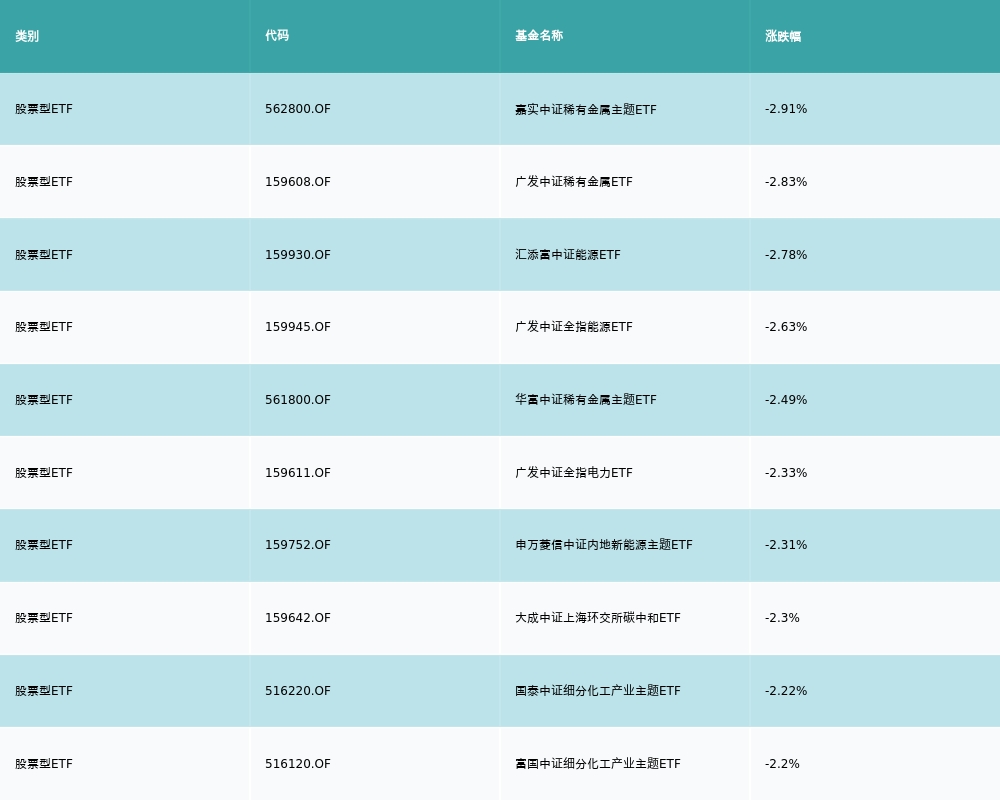
Task: Click fund name 汇添富中证能源ETF
Action: click(x=568, y=255)
